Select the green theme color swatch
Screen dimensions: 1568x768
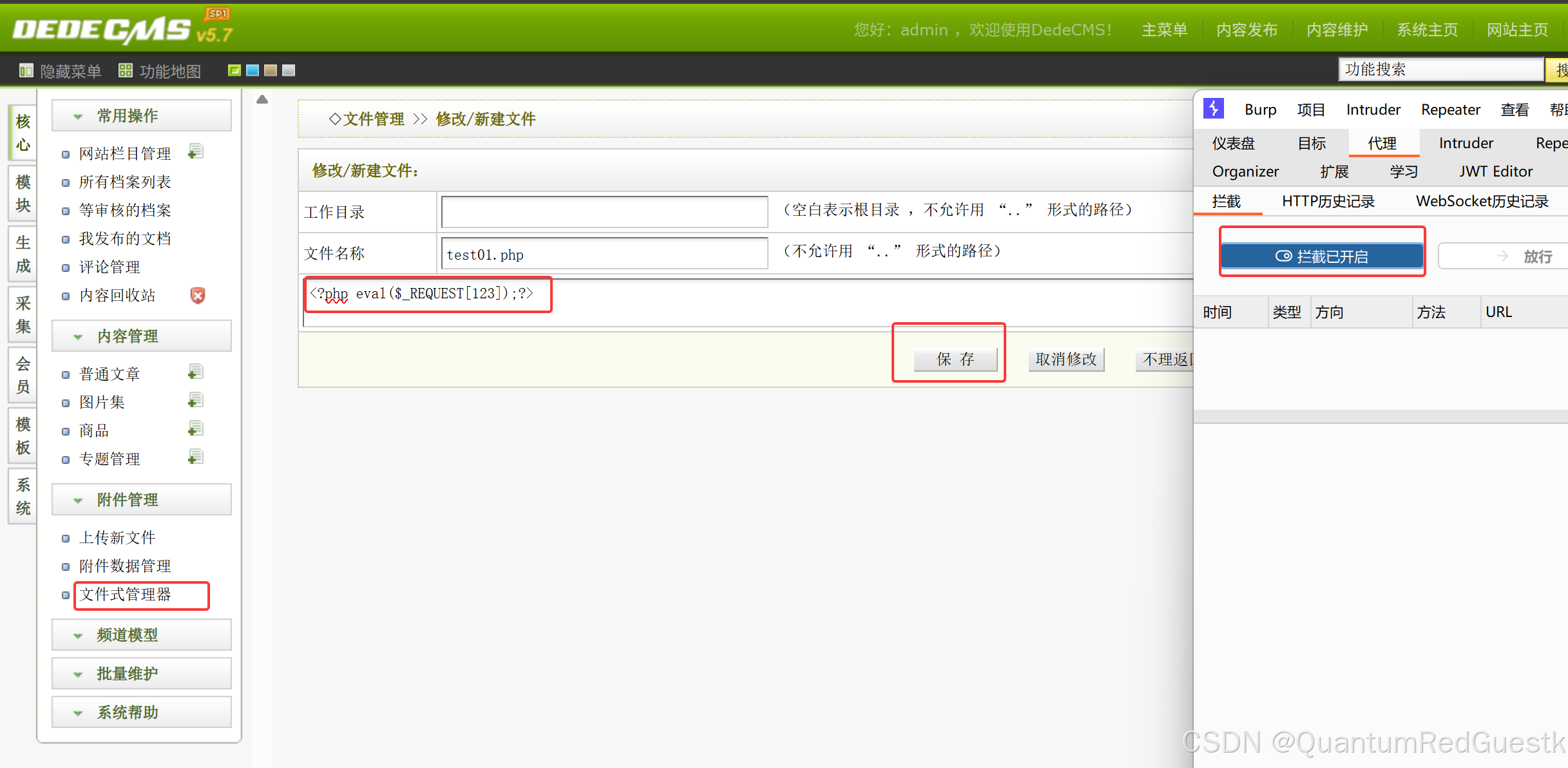pyautogui.click(x=234, y=70)
